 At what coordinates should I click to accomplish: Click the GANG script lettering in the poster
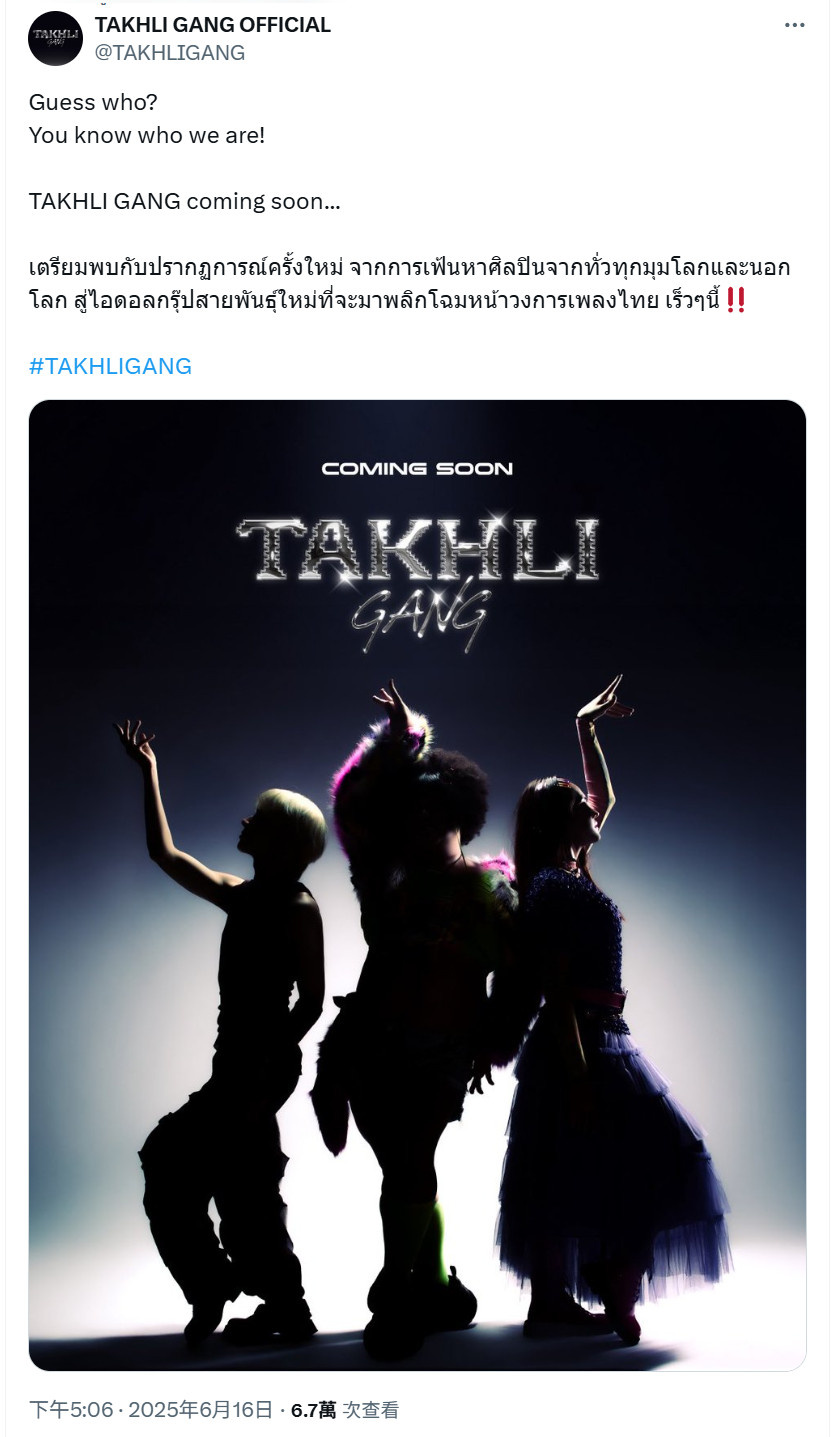click(420, 619)
